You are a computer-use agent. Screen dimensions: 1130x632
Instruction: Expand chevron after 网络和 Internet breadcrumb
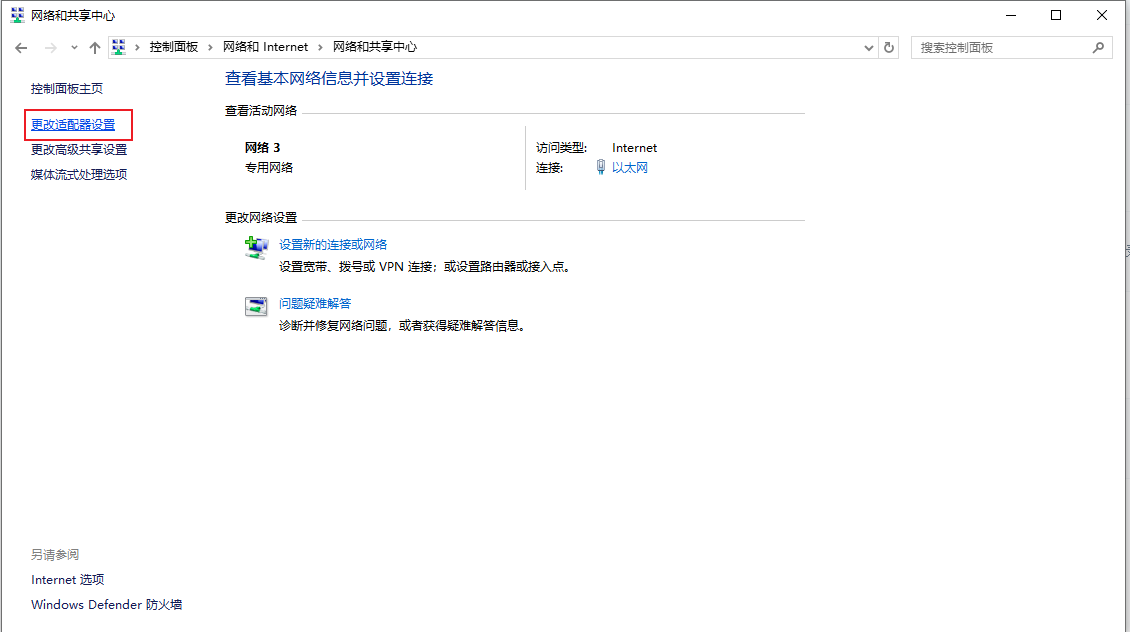click(320, 47)
